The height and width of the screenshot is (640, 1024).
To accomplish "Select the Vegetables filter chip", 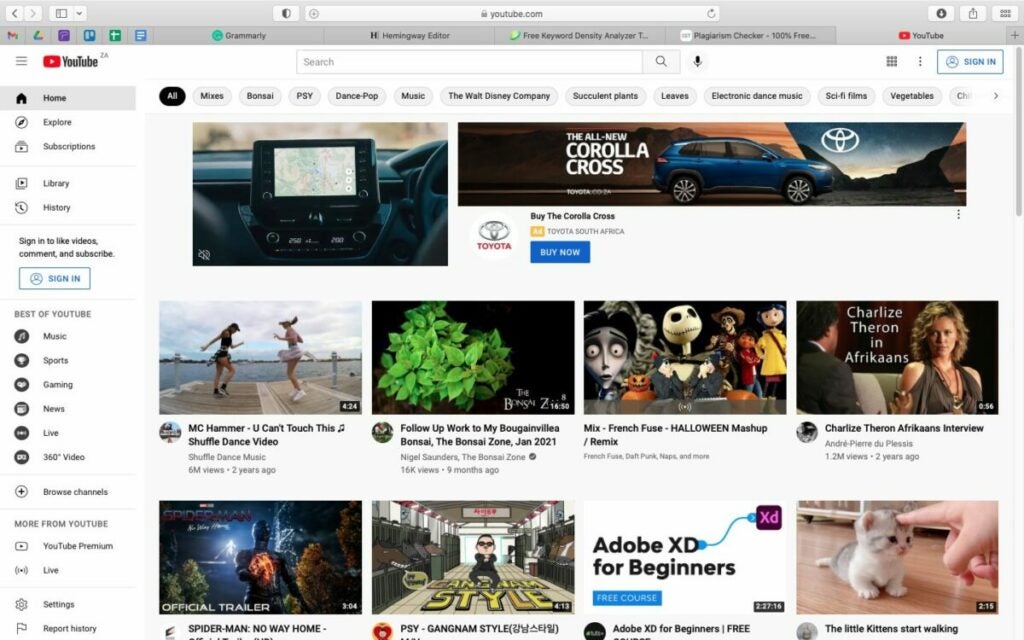I will (x=912, y=96).
